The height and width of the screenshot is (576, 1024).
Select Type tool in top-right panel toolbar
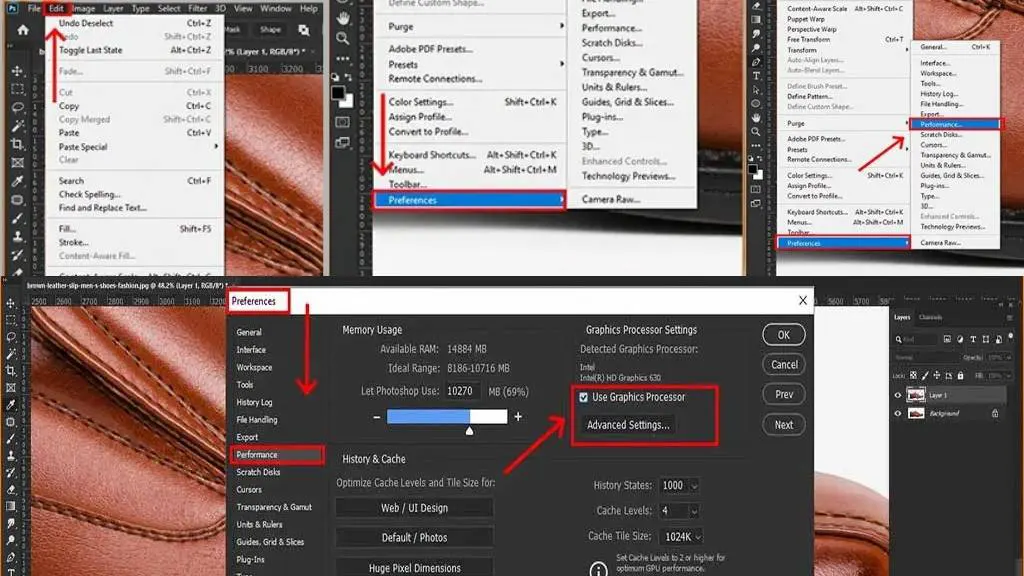tap(756, 76)
